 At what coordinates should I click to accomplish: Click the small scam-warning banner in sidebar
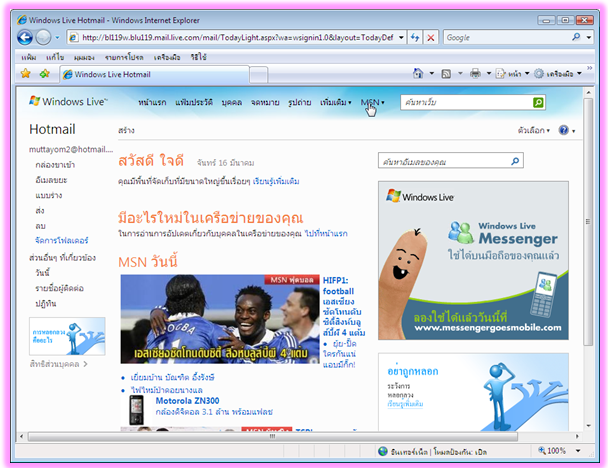pyautogui.click(x=67, y=336)
